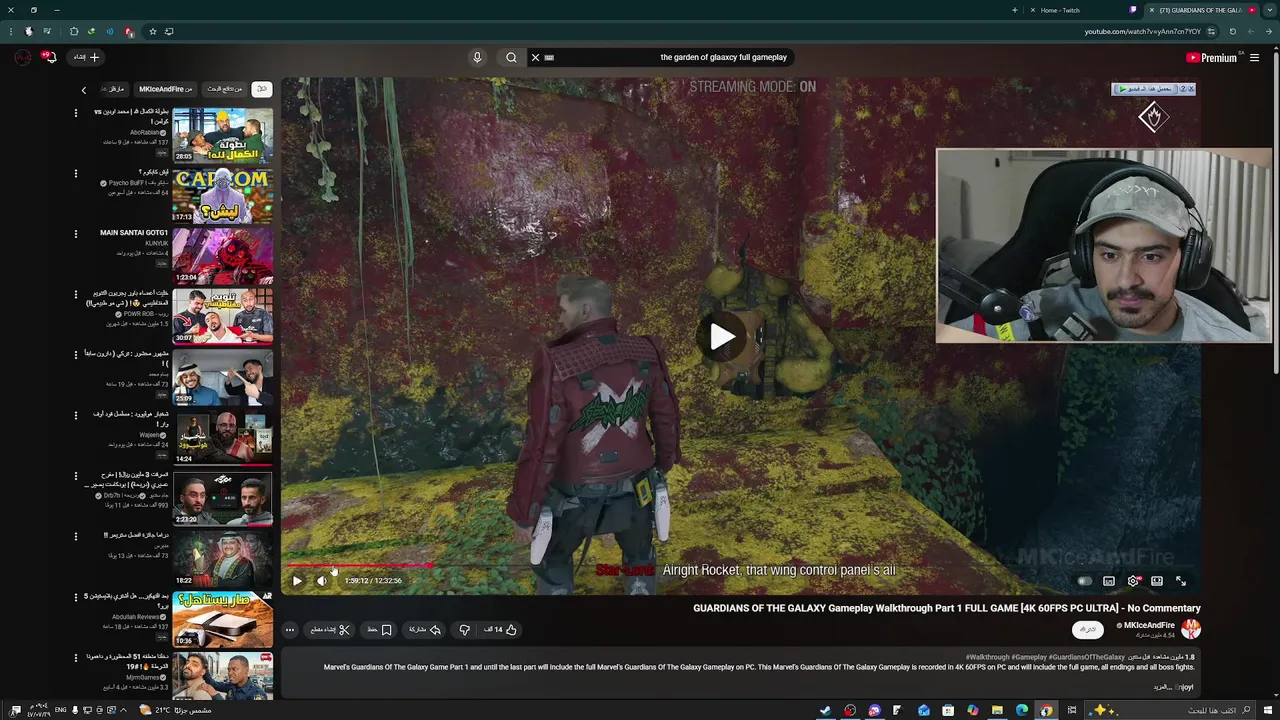Open more actions three-dot menu under video
Viewport: 1280px width, 720px height.
pos(290,630)
